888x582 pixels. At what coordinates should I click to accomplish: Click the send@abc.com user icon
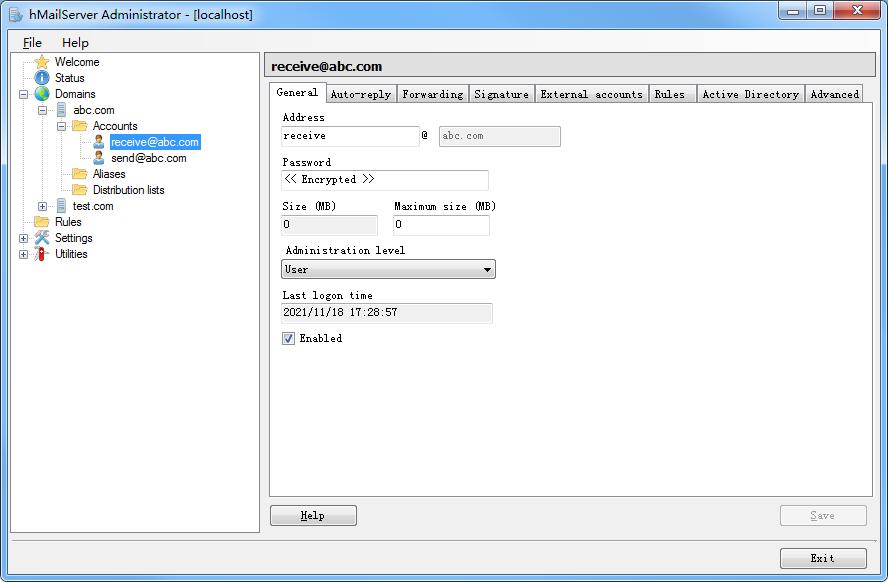pos(99,157)
